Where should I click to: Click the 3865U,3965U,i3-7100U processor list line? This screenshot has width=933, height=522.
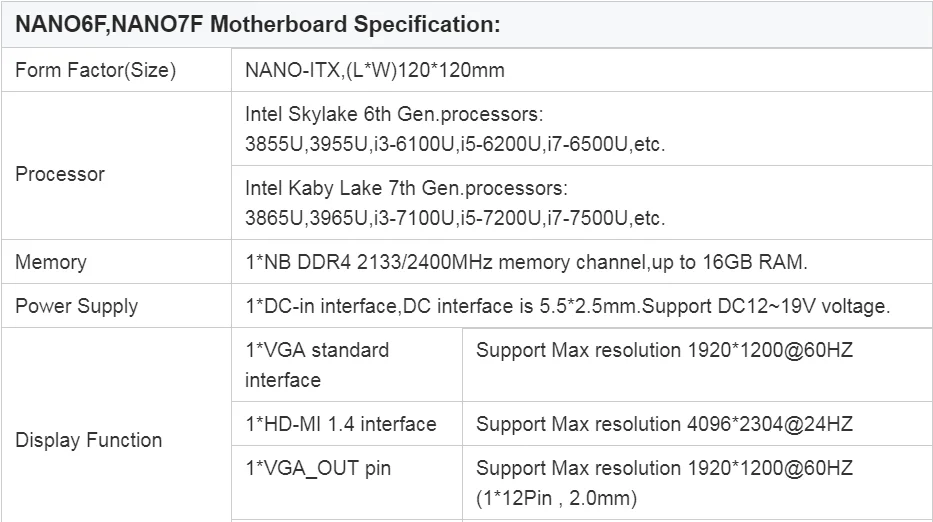pos(454,218)
